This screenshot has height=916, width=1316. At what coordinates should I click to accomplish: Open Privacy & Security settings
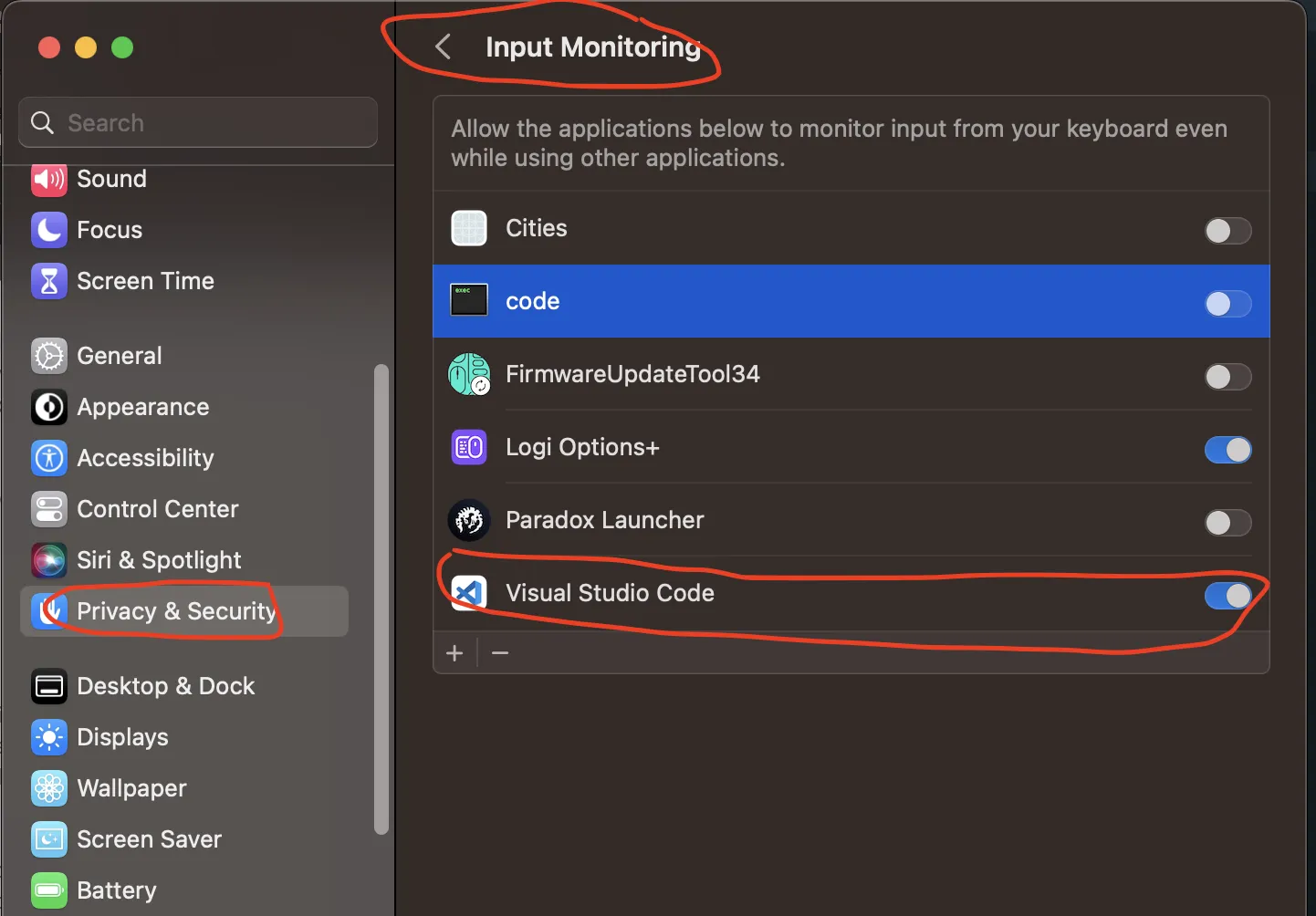[x=175, y=611]
